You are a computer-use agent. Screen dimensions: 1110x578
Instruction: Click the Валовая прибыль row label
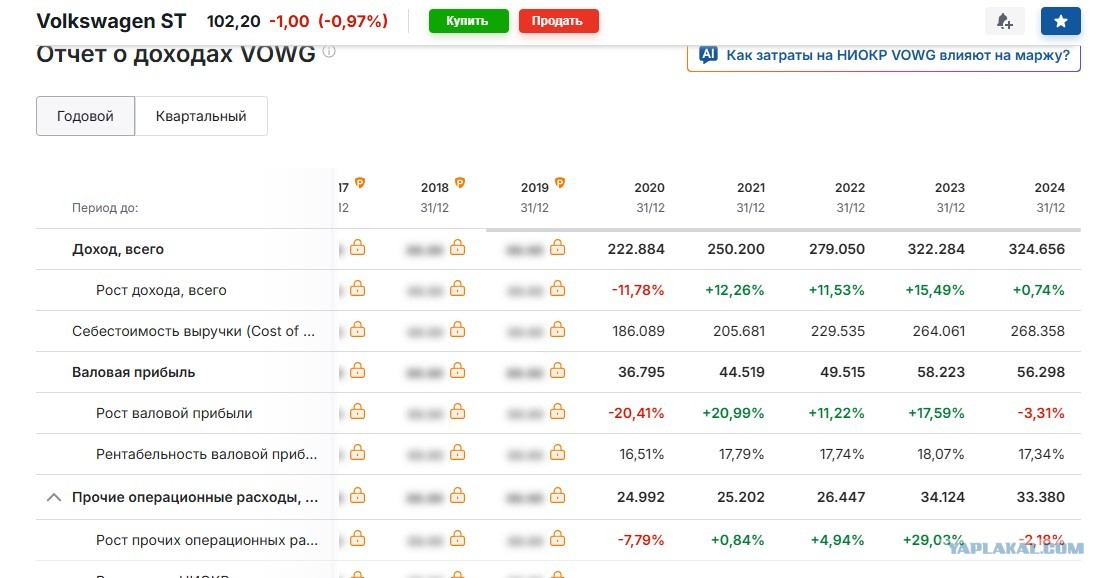134,373
